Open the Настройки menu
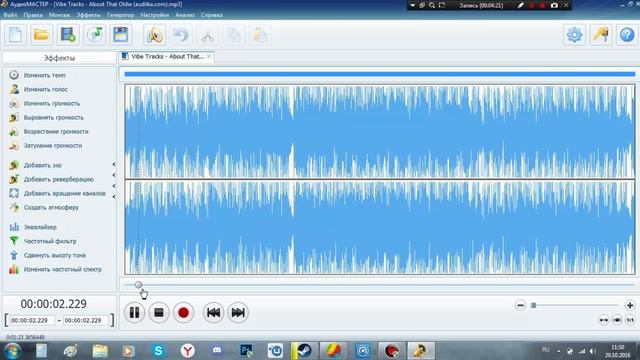640x360 pixels. pyautogui.click(x=155, y=15)
